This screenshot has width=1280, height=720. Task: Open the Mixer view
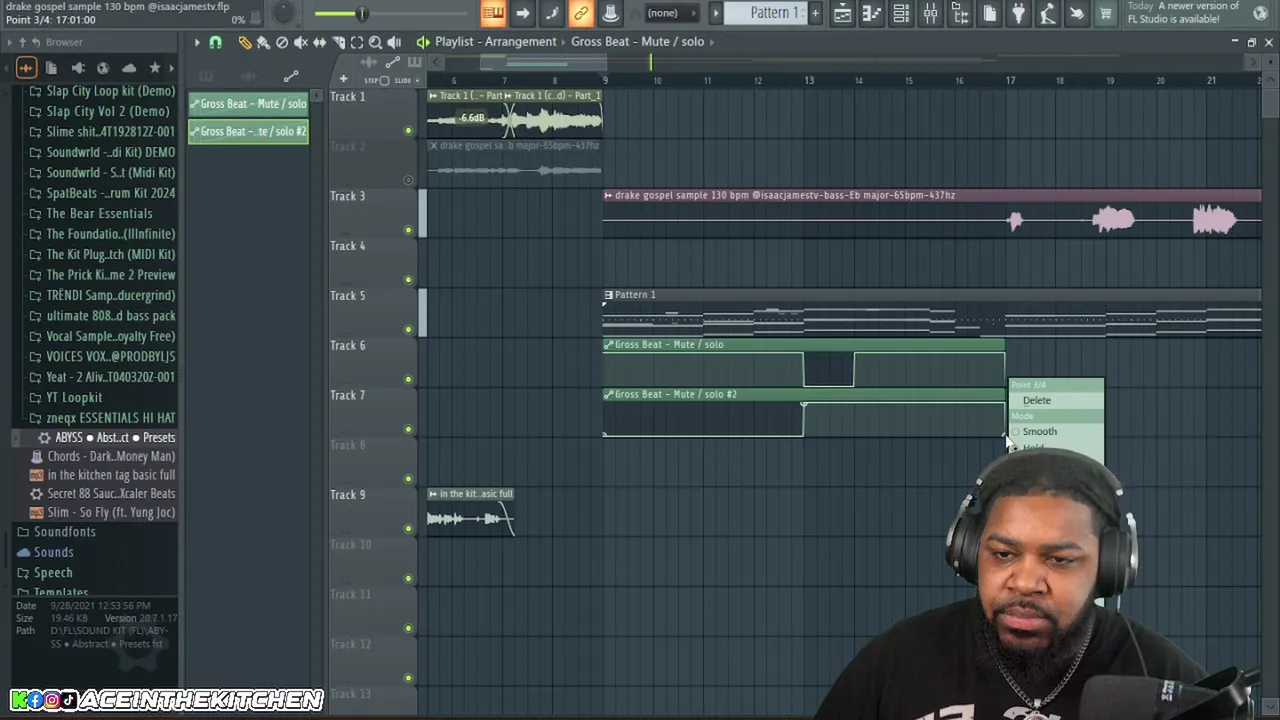click(930, 13)
